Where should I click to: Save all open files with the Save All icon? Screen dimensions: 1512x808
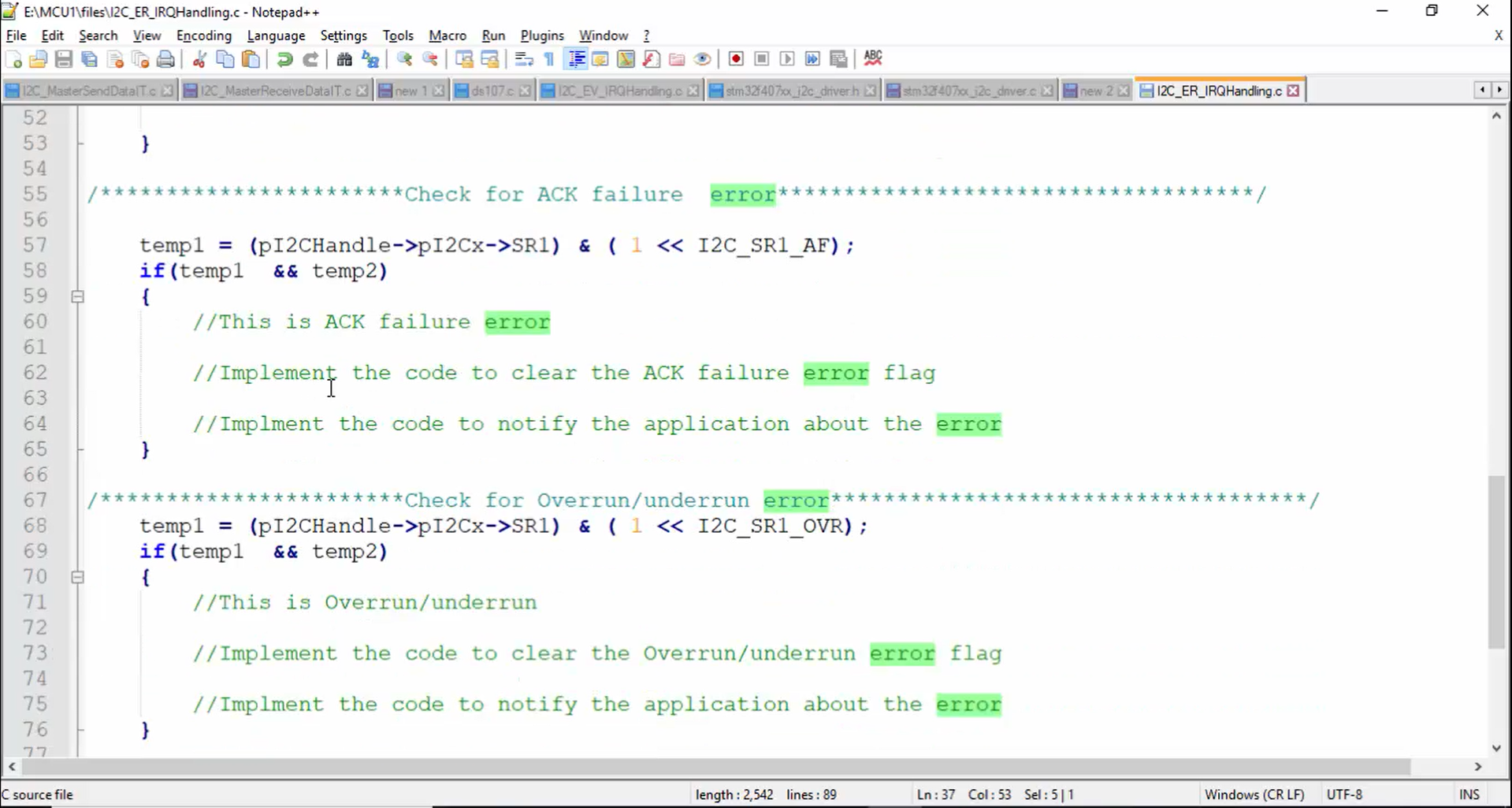click(89, 59)
